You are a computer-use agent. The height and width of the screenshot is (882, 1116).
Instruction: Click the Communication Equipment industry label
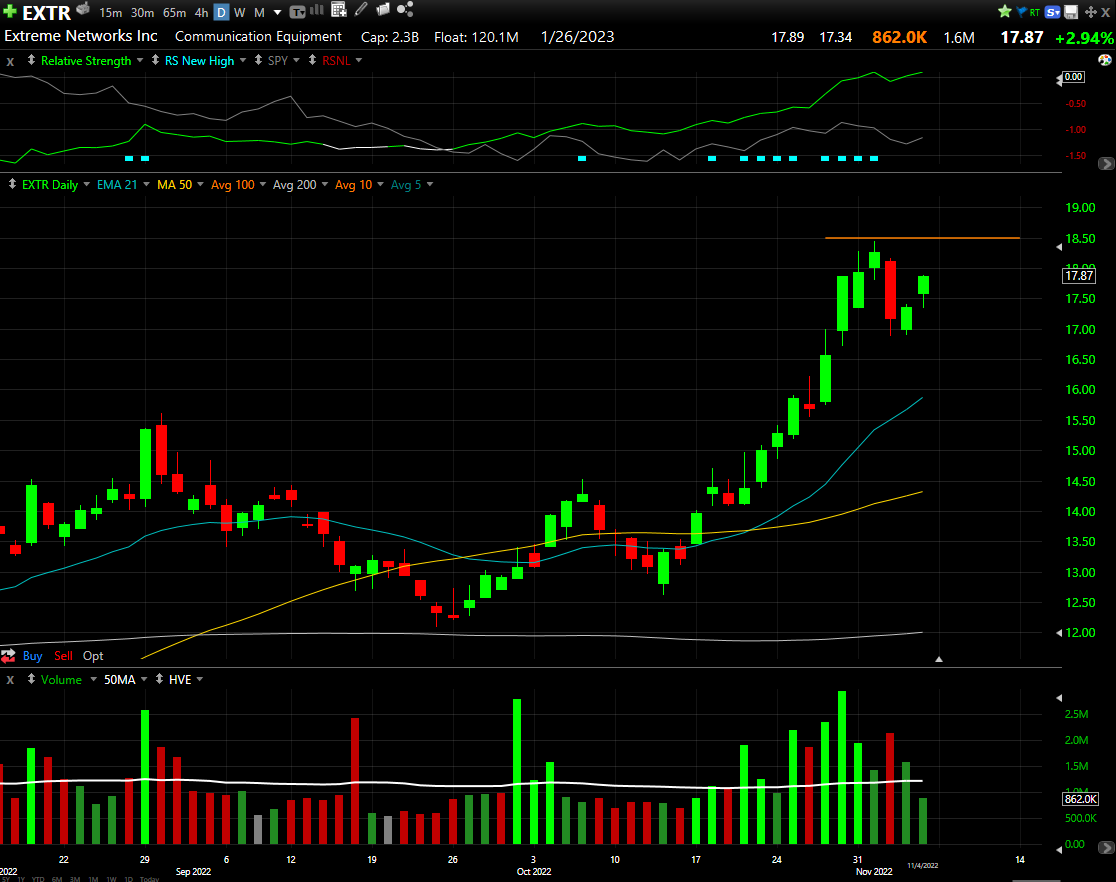(258, 36)
